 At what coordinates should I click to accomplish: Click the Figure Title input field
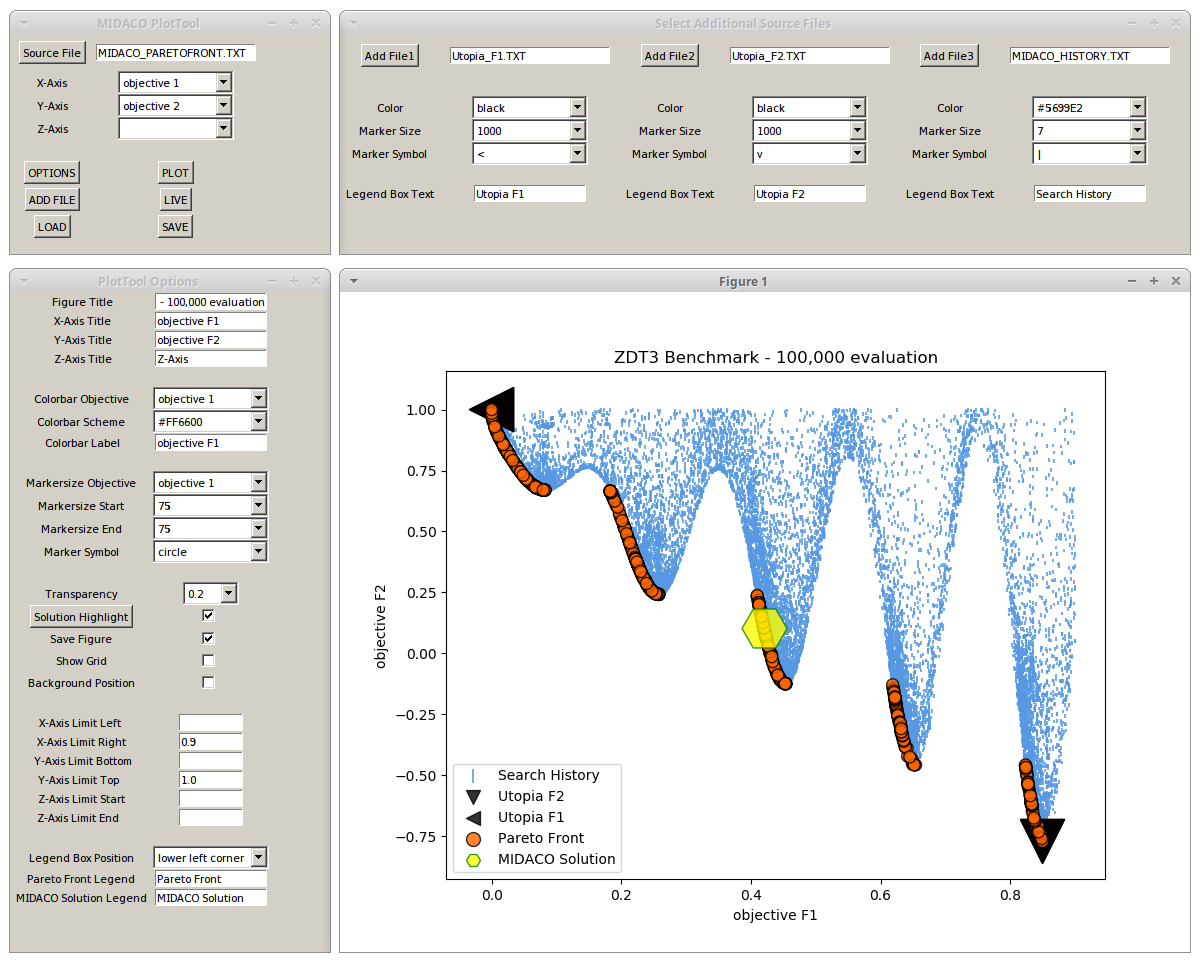coord(211,302)
